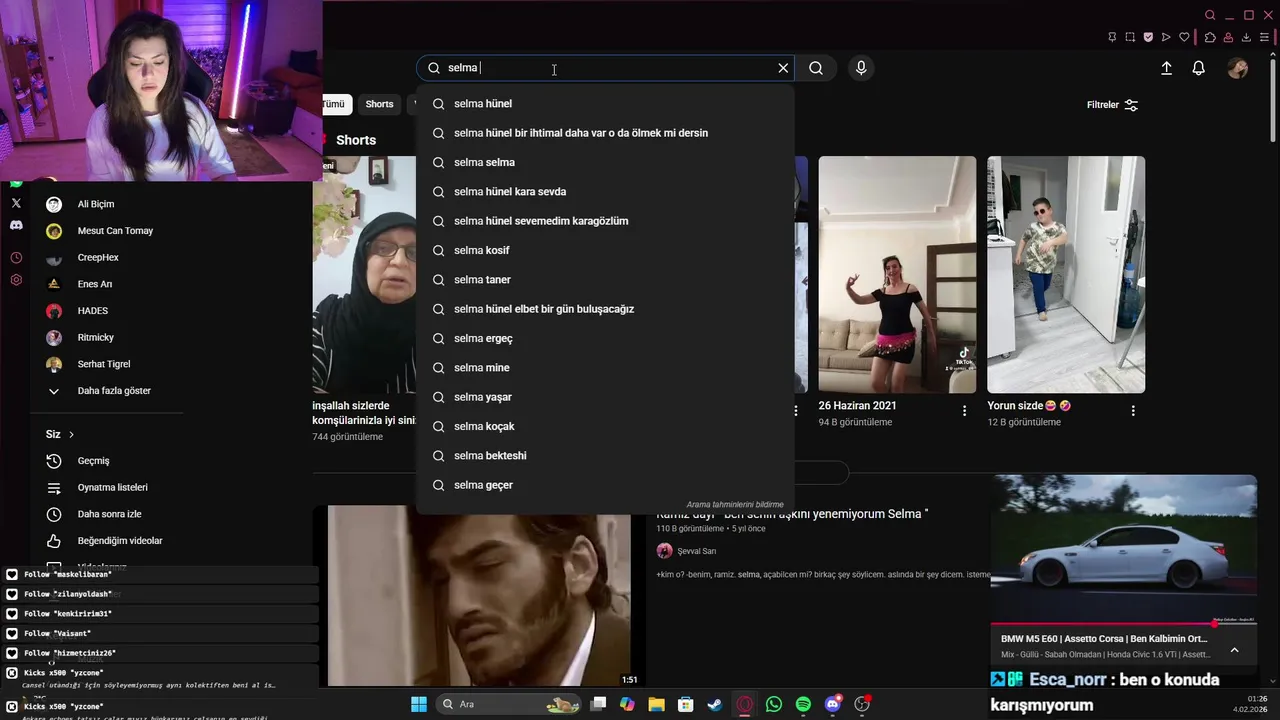The height and width of the screenshot is (720, 1280).
Task: Click the browser send/flow arrow icon
Action: (x=1166, y=37)
